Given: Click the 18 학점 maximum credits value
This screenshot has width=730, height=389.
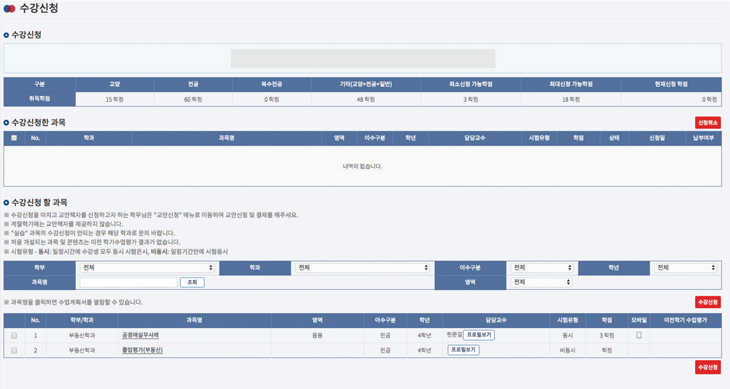Looking at the screenshot, I should coord(571,100).
